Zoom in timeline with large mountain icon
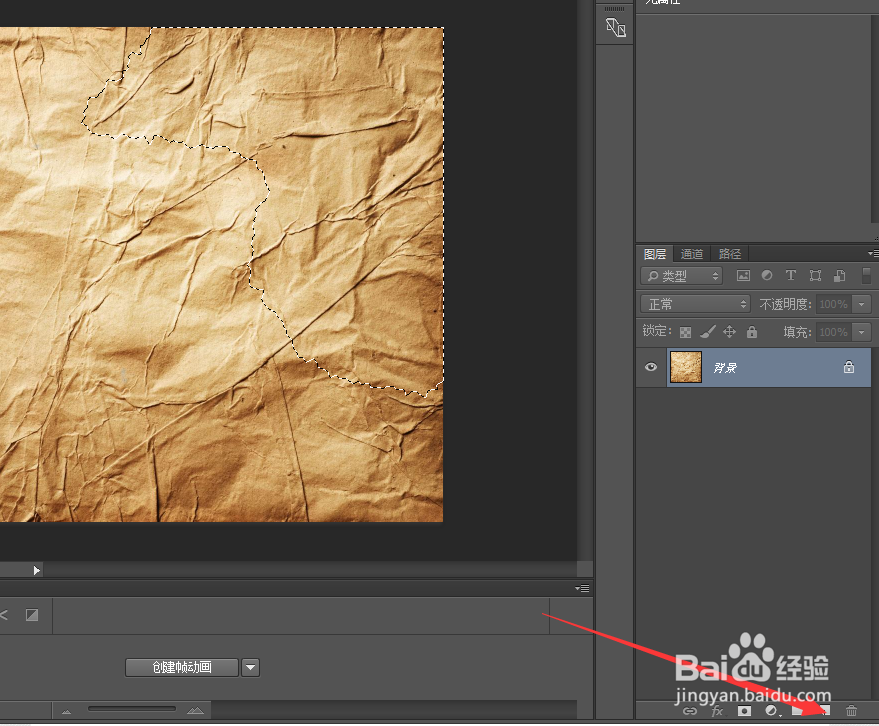The width and height of the screenshot is (879, 726). click(195, 710)
